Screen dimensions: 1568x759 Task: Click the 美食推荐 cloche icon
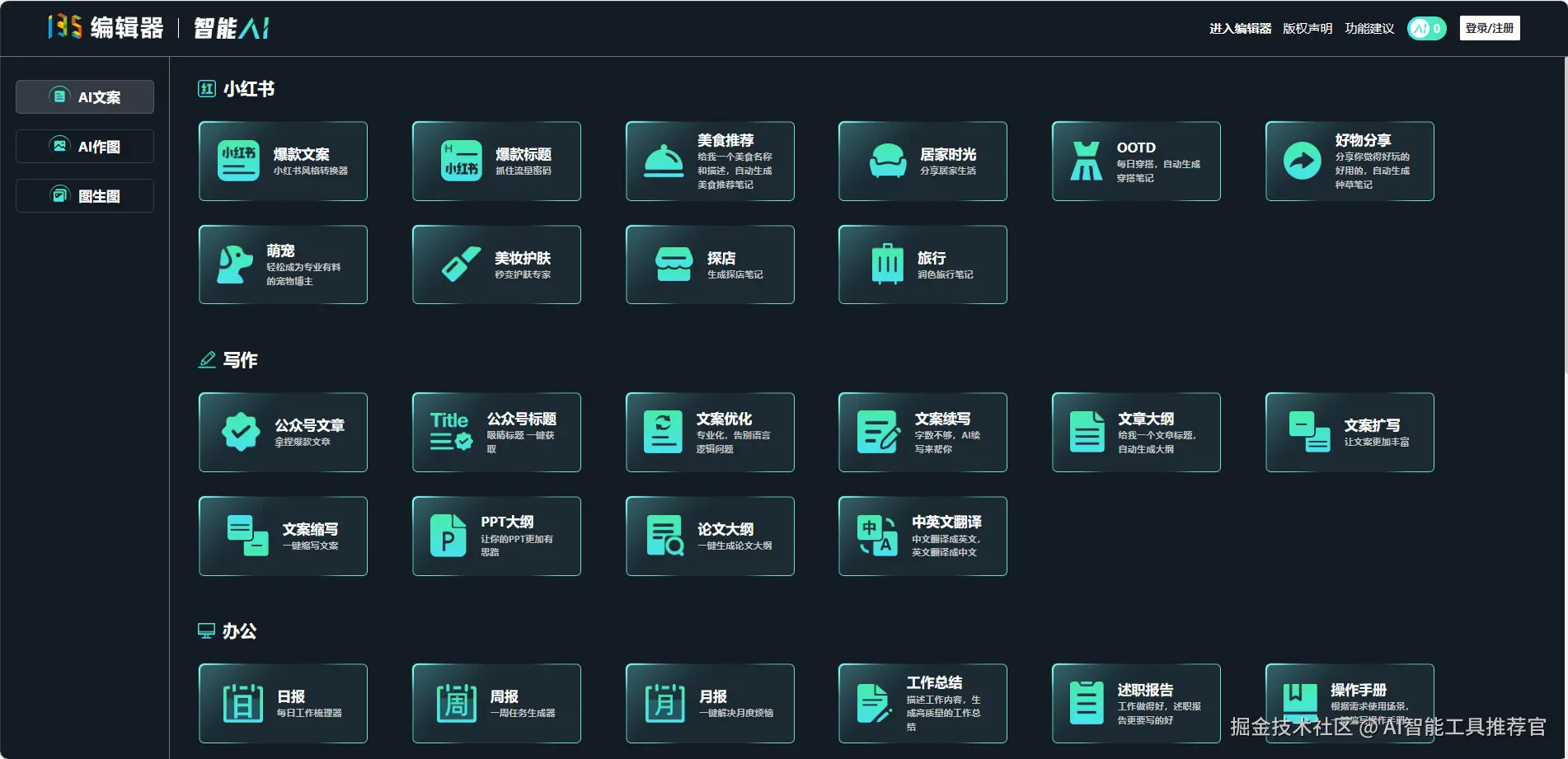pos(664,161)
